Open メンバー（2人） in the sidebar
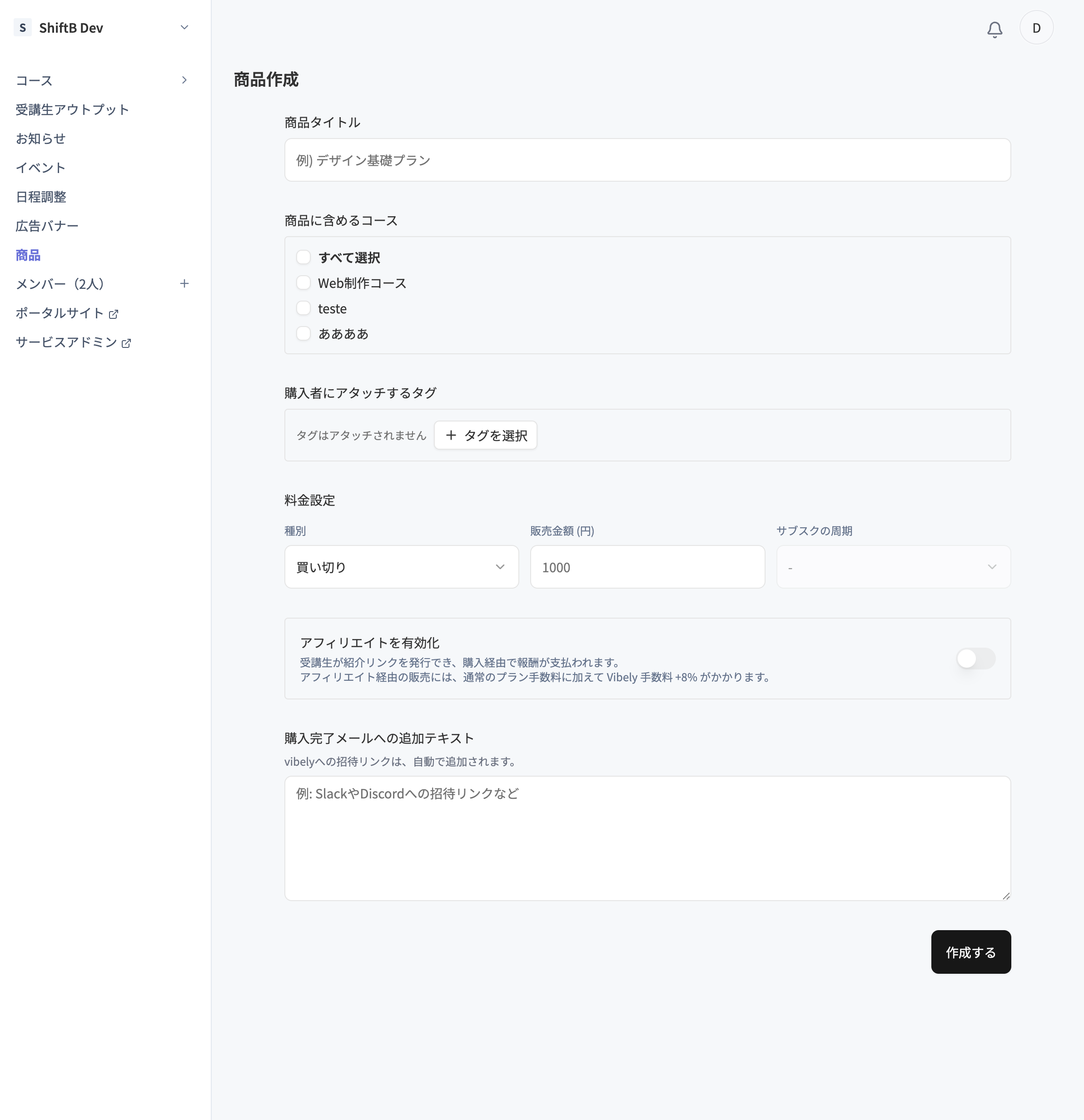 point(60,284)
